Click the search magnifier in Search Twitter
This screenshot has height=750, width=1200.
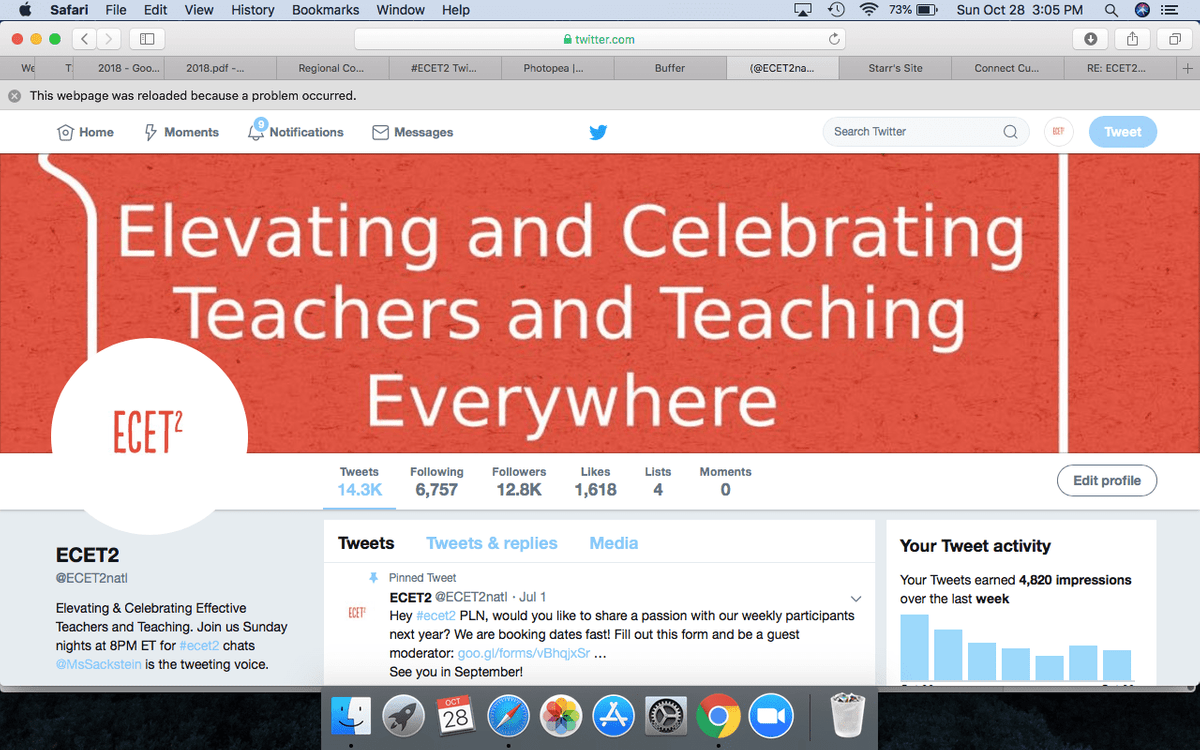point(1011,131)
